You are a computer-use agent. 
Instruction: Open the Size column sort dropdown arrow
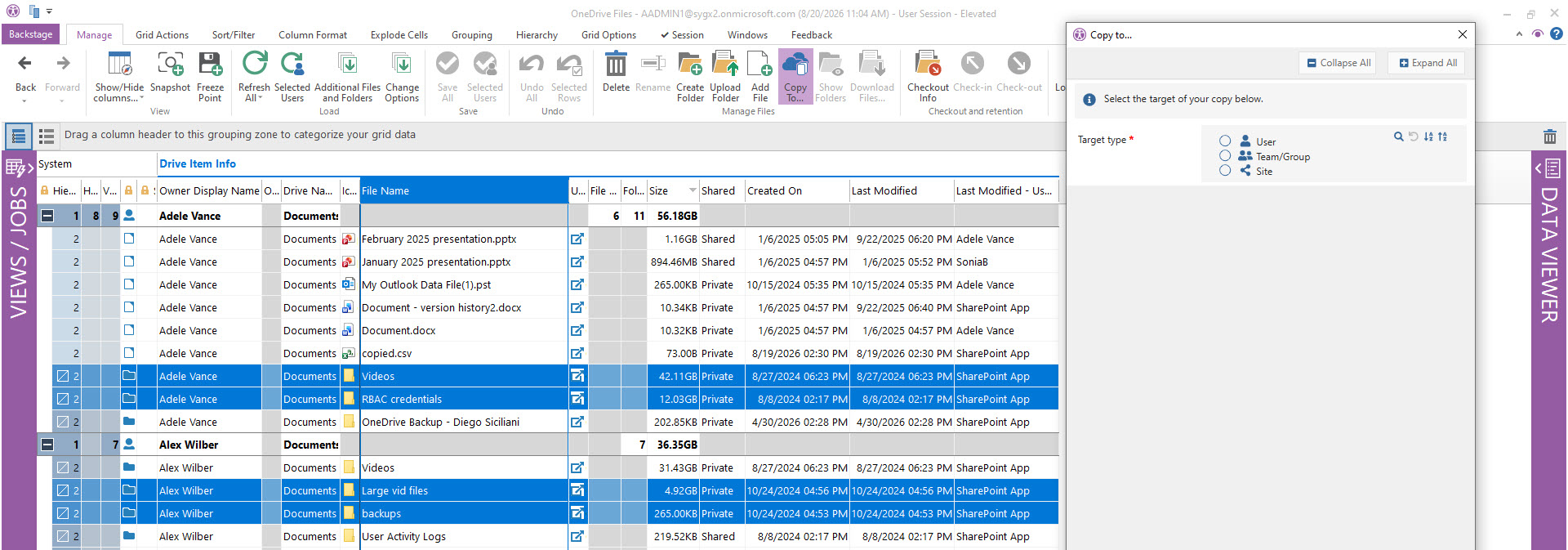coord(693,190)
